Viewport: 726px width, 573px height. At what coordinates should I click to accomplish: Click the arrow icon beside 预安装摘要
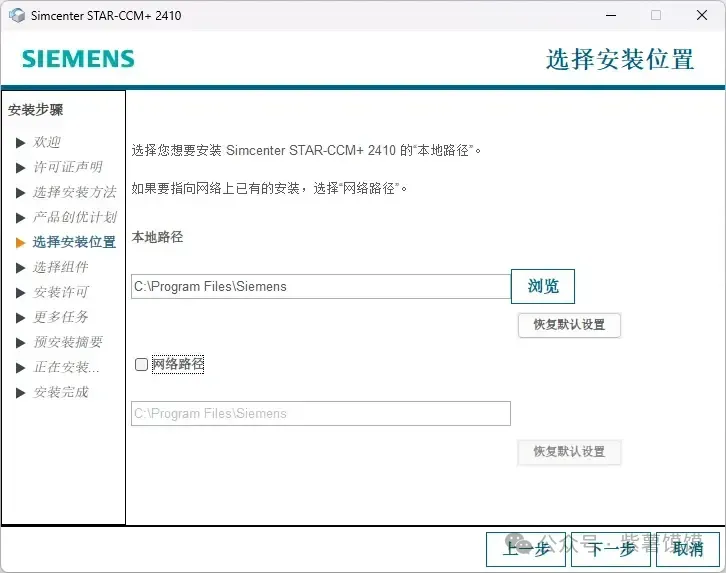[x=21, y=342]
